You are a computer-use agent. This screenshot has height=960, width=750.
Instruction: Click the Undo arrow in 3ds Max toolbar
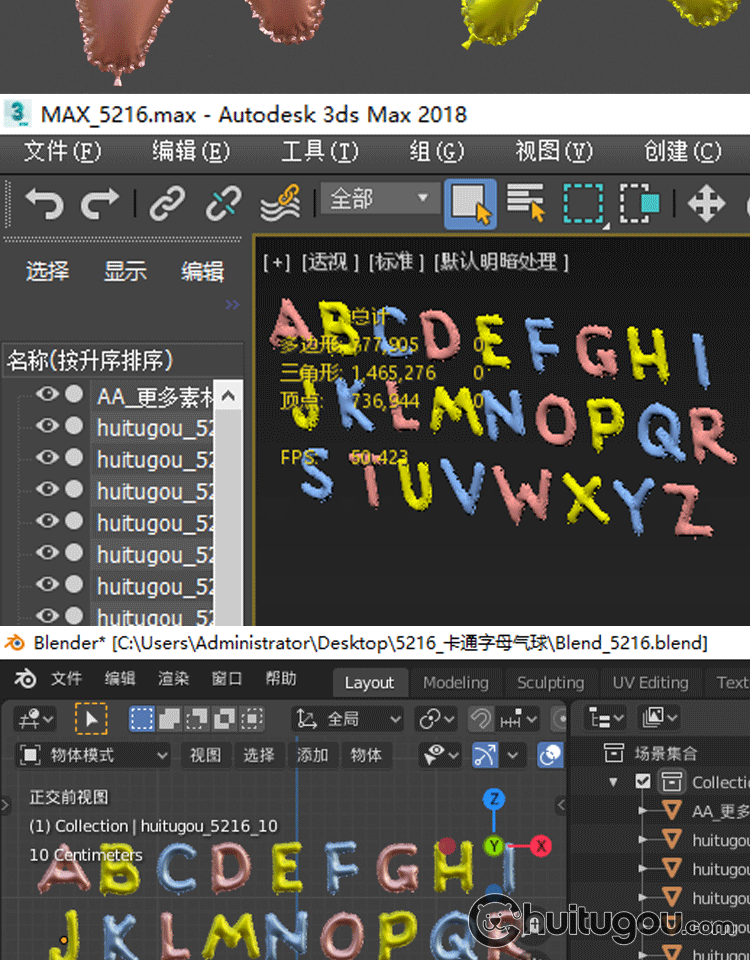(x=43, y=203)
